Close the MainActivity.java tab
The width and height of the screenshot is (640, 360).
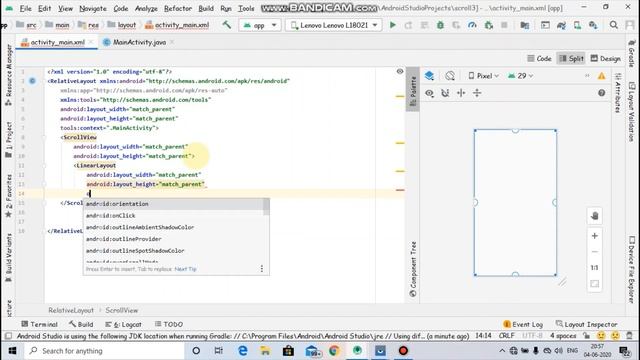tap(172, 42)
